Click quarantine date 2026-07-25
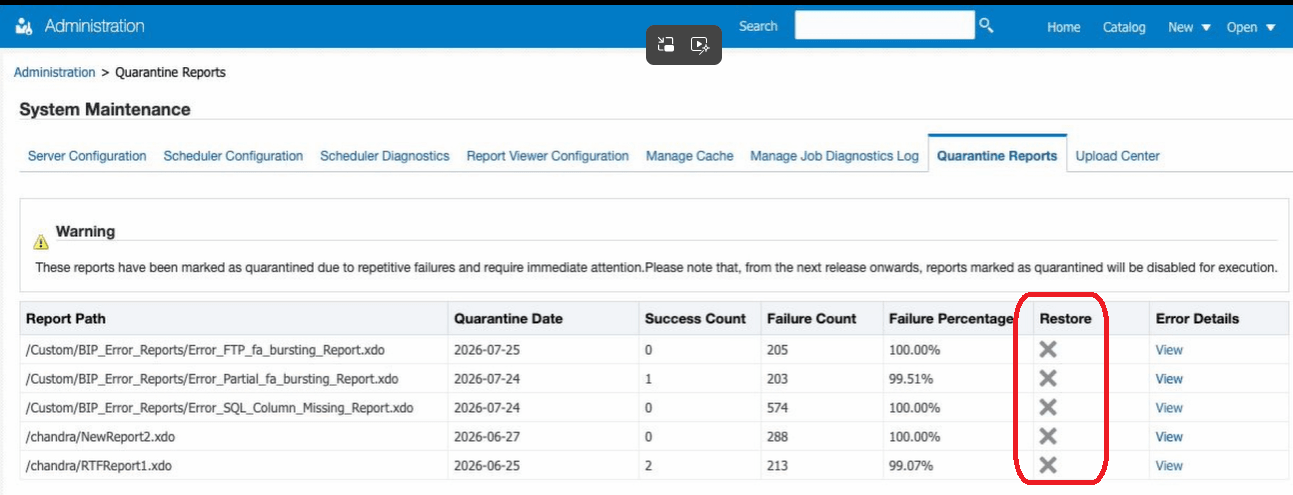The image size is (1293, 495). 487,350
